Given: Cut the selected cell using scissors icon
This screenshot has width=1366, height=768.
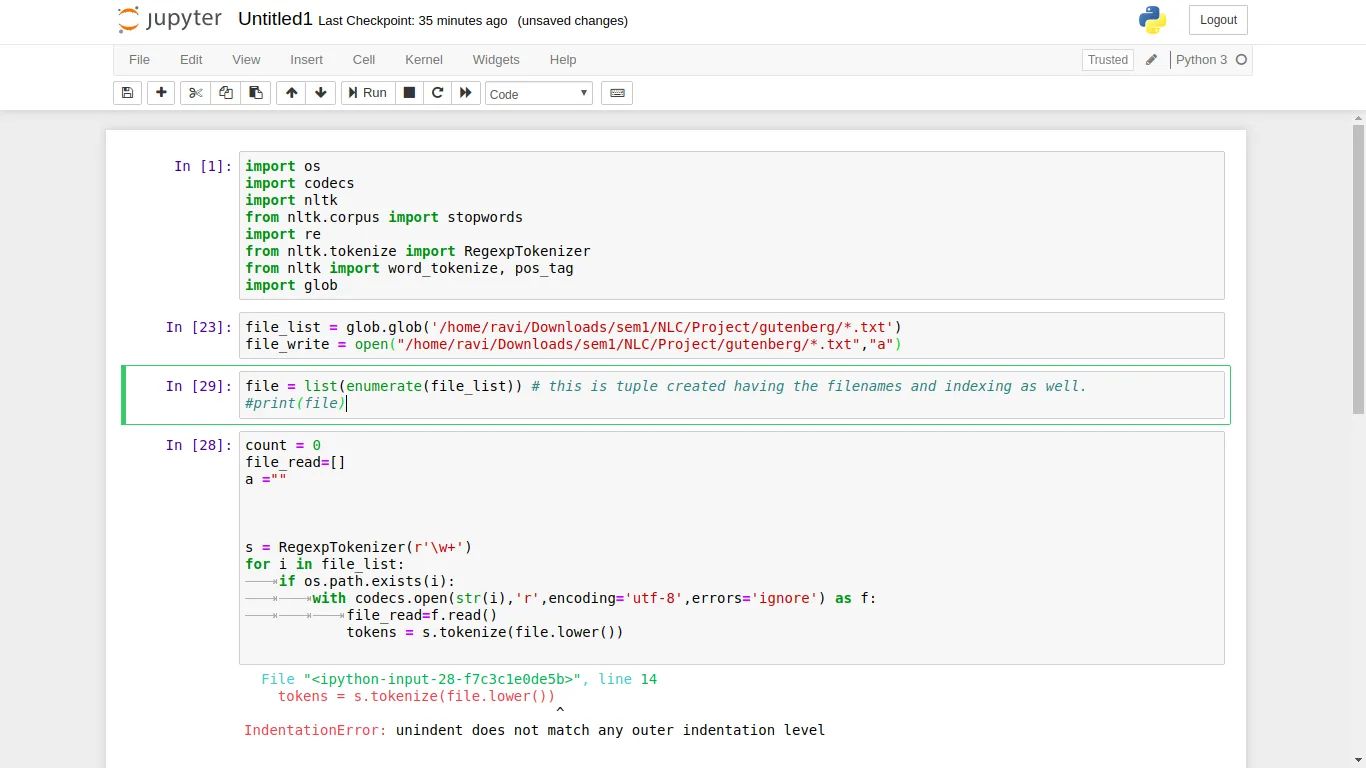Looking at the screenshot, I should click(x=195, y=93).
